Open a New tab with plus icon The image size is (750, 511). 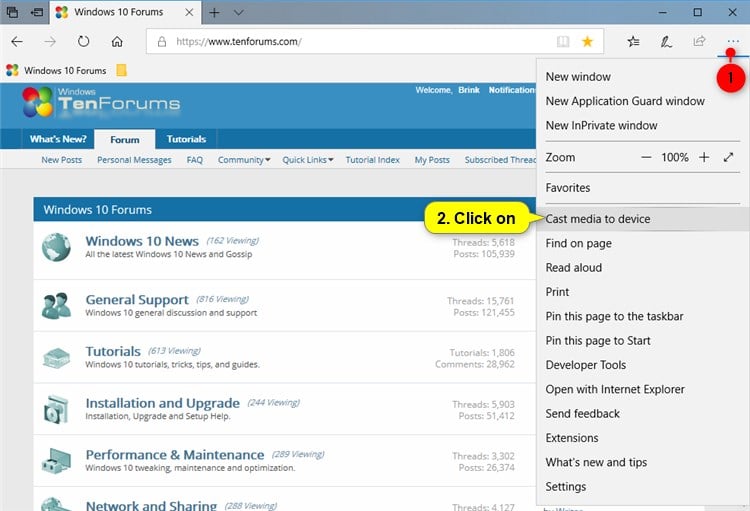point(214,12)
